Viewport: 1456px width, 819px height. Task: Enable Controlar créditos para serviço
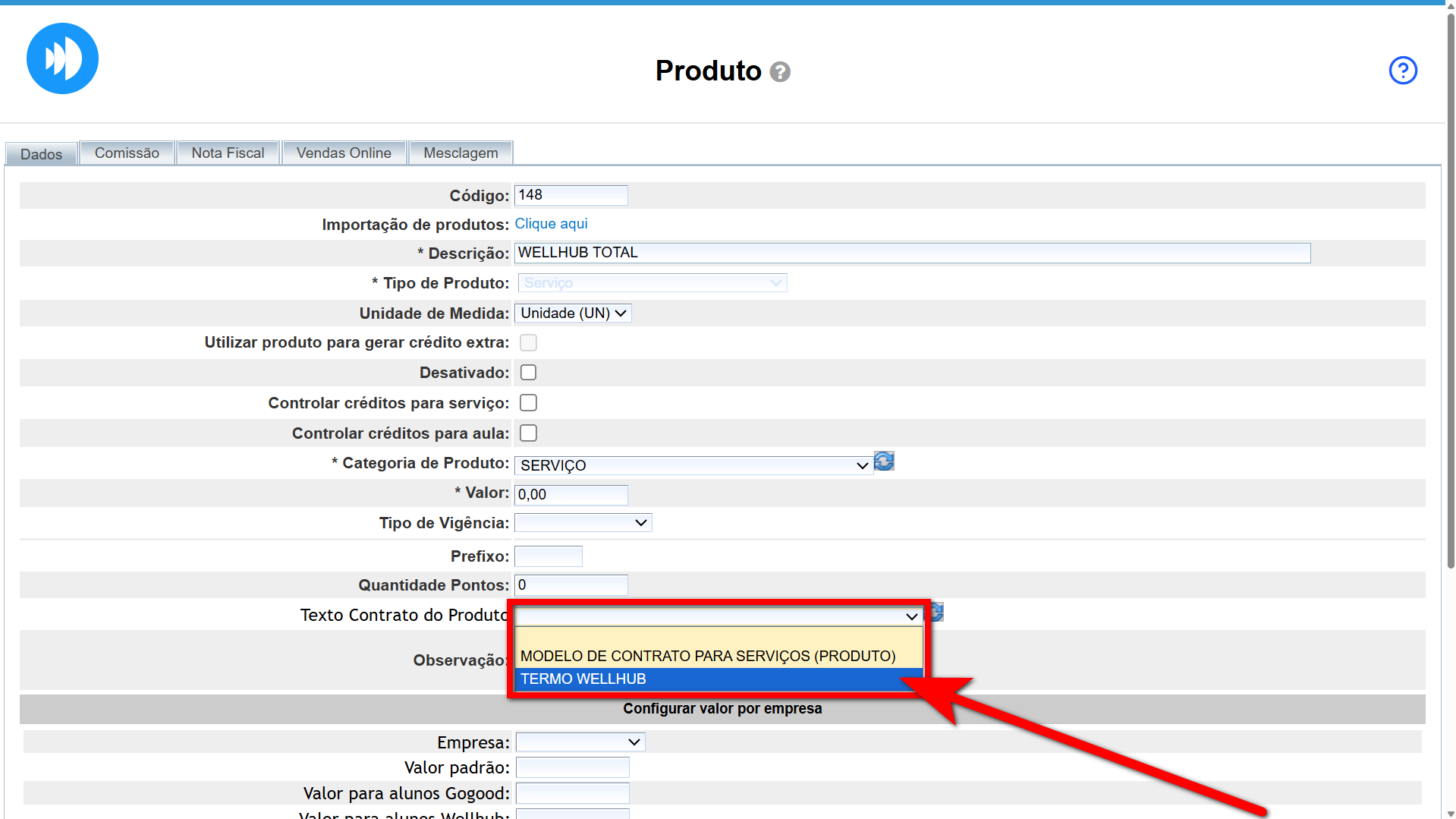pyautogui.click(x=528, y=403)
